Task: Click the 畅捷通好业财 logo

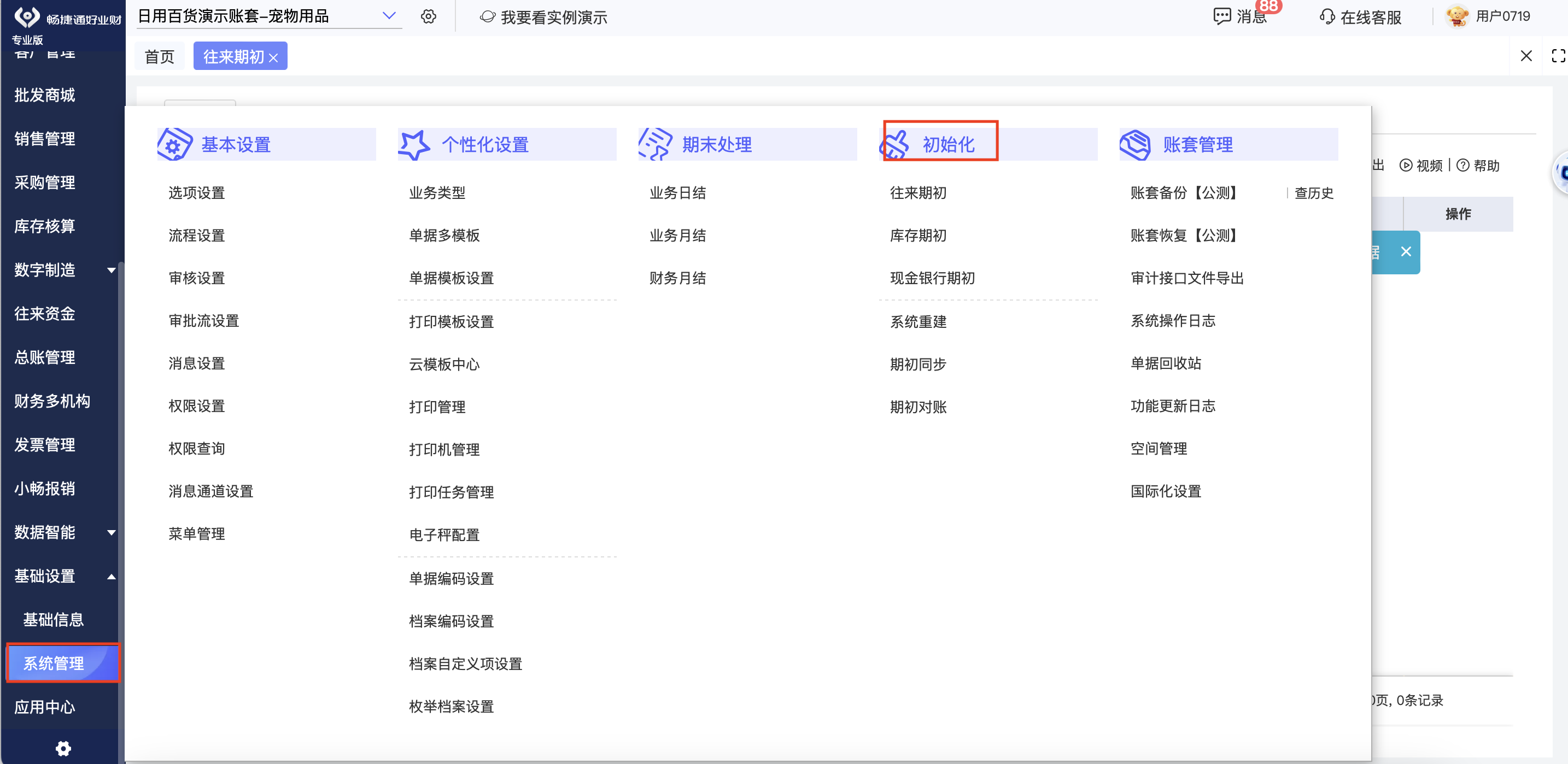Action: tap(27, 16)
